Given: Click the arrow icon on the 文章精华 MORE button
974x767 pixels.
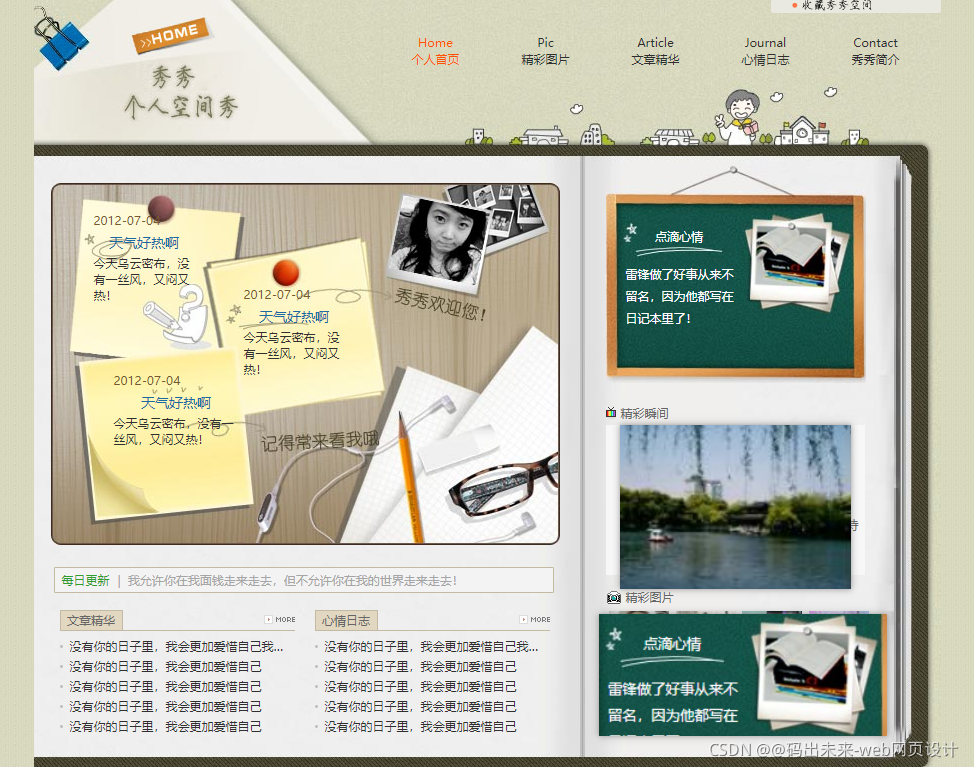Looking at the screenshot, I should click(x=271, y=619).
